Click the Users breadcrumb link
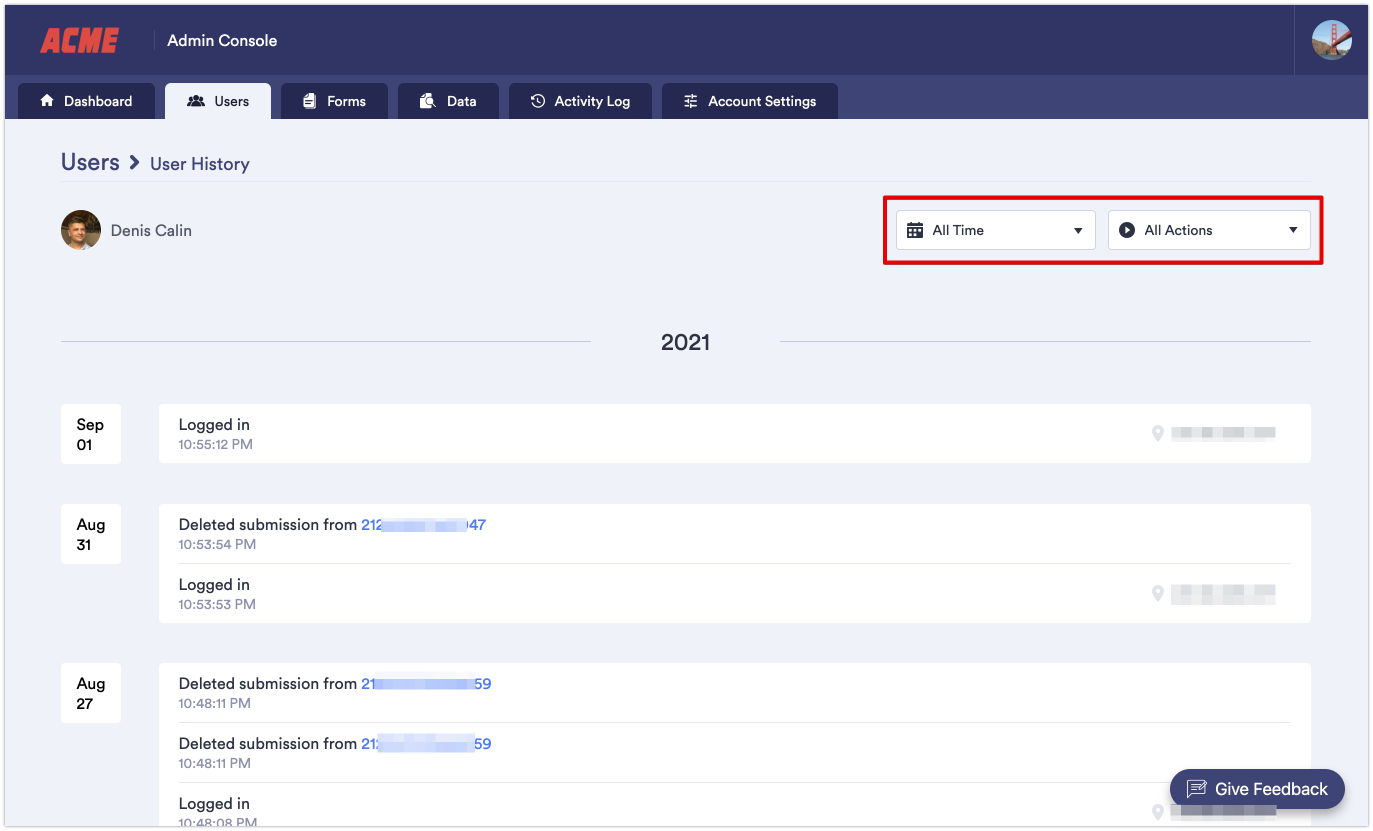This screenshot has height=831, width=1373. (x=90, y=162)
